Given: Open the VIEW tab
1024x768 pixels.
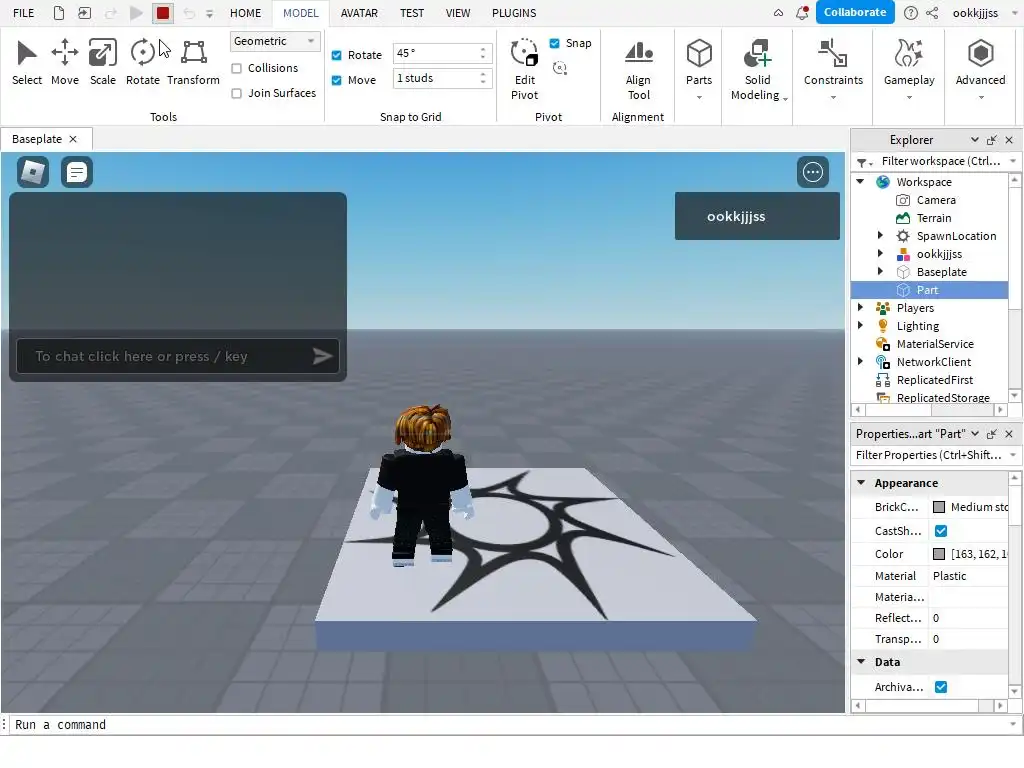Looking at the screenshot, I should coord(458,13).
